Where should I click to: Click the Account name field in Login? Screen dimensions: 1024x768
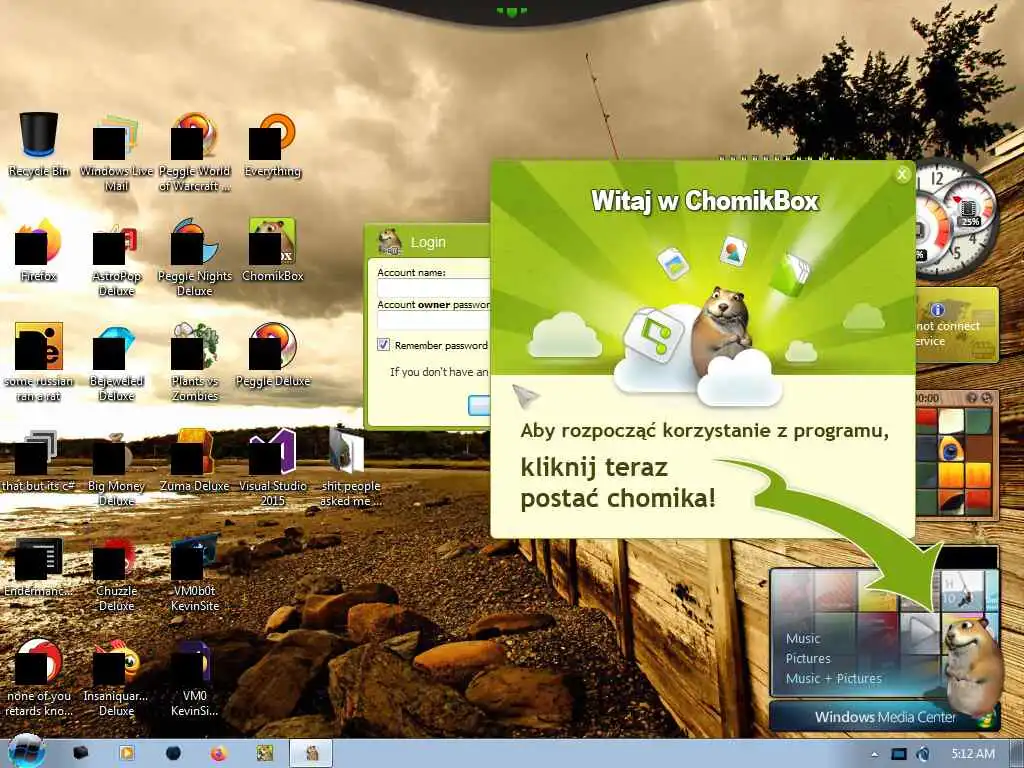pyautogui.click(x=434, y=289)
